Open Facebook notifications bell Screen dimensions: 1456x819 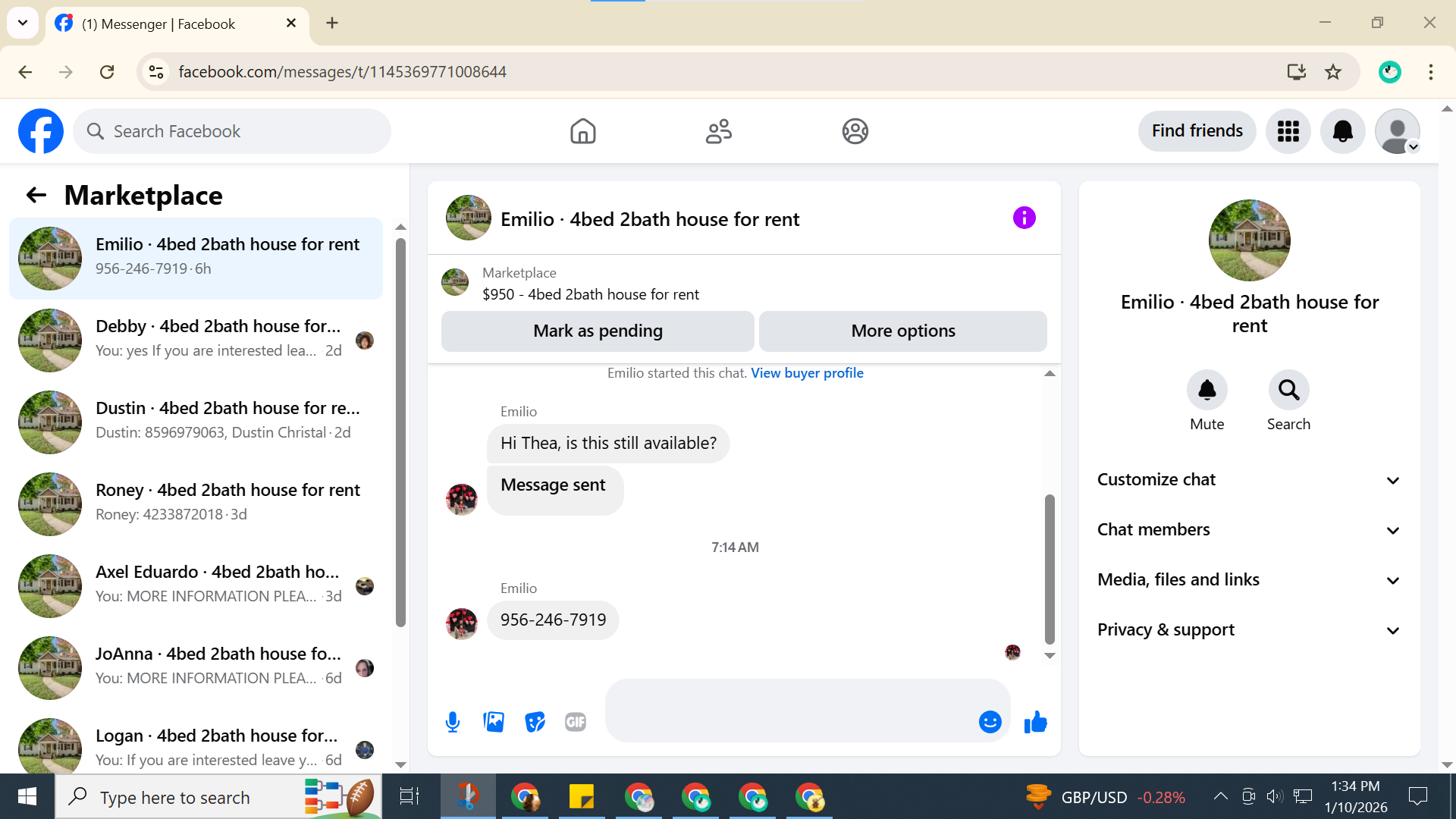(1342, 131)
